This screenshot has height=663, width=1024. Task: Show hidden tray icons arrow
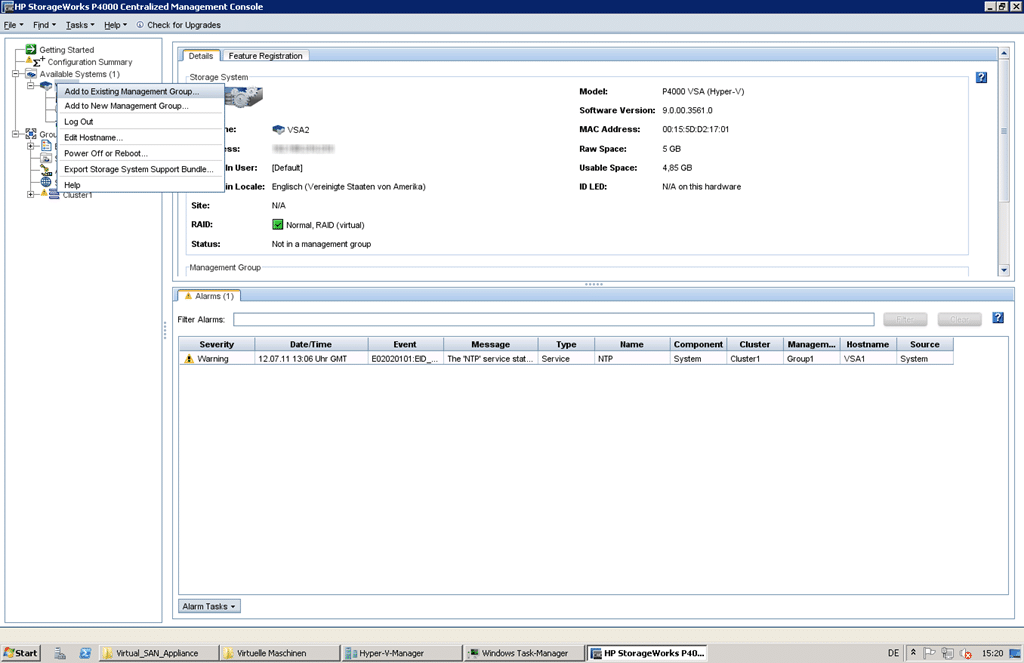(913, 652)
